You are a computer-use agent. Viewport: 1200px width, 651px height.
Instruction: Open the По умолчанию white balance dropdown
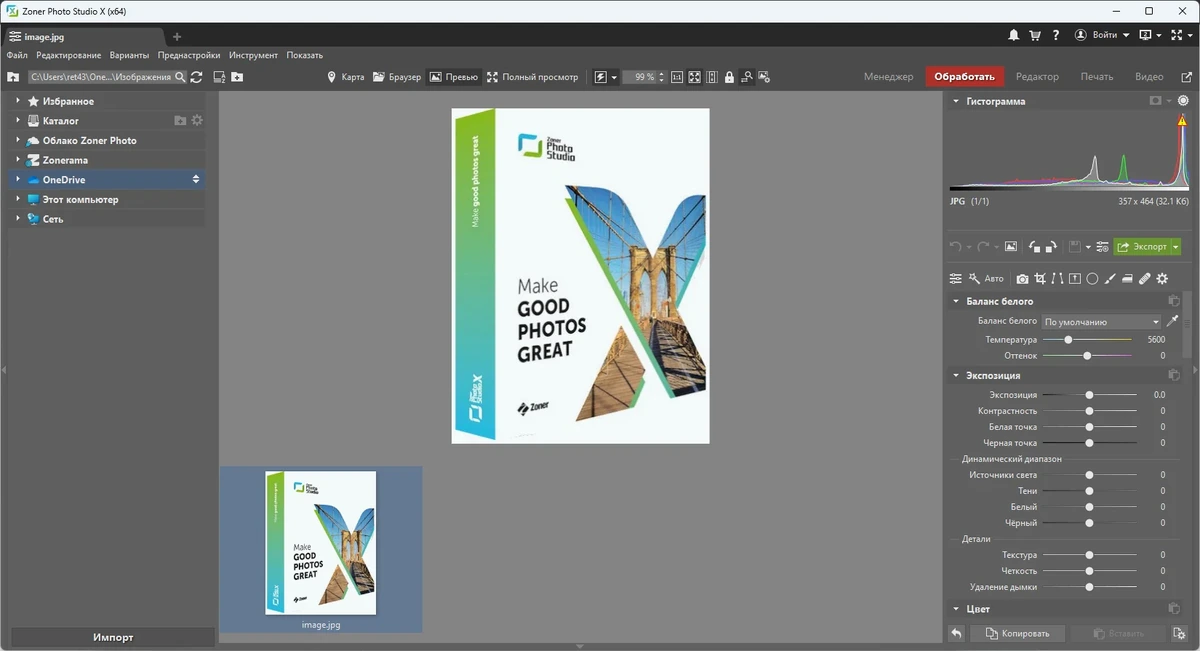[x=1101, y=322]
